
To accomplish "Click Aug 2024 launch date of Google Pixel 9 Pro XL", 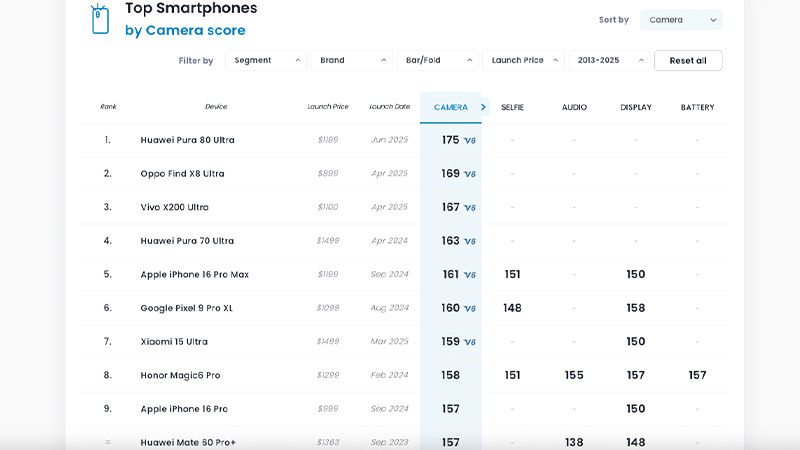I will point(389,308).
